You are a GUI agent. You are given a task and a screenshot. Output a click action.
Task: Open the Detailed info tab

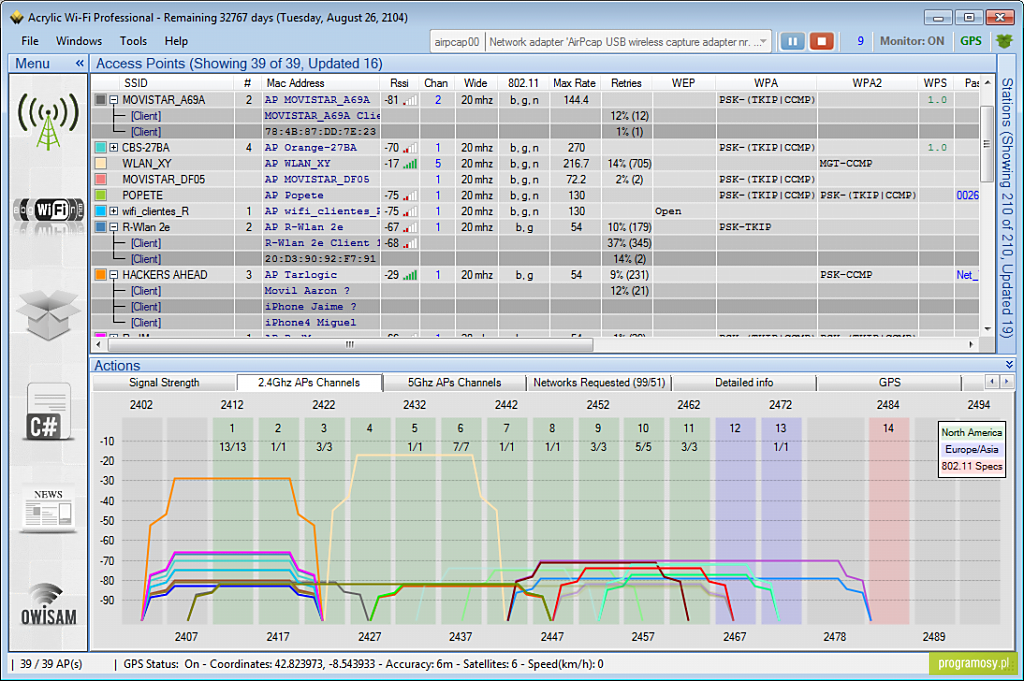[x=744, y=383]
